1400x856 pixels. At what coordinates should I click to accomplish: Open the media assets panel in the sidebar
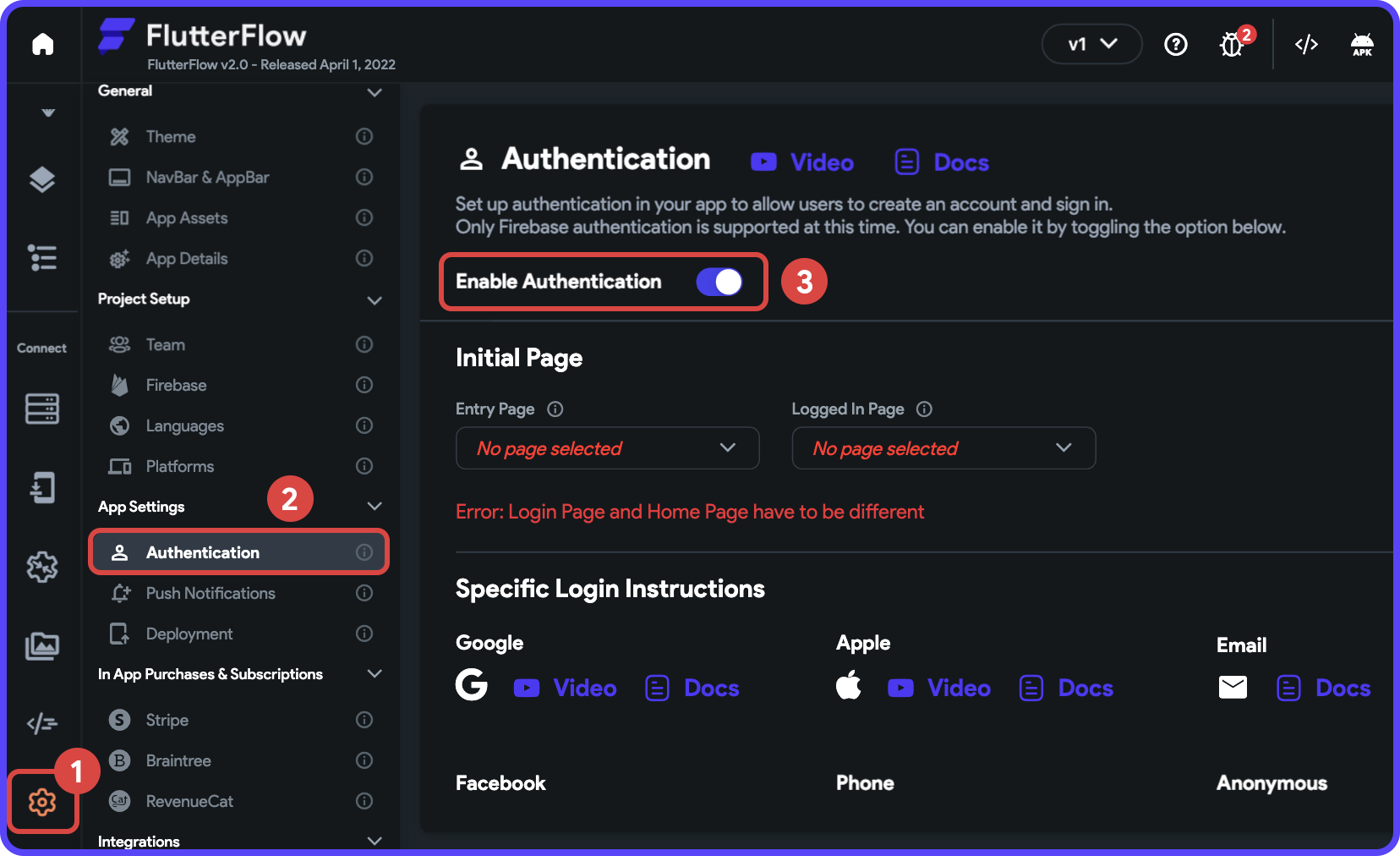coord(43,645)
